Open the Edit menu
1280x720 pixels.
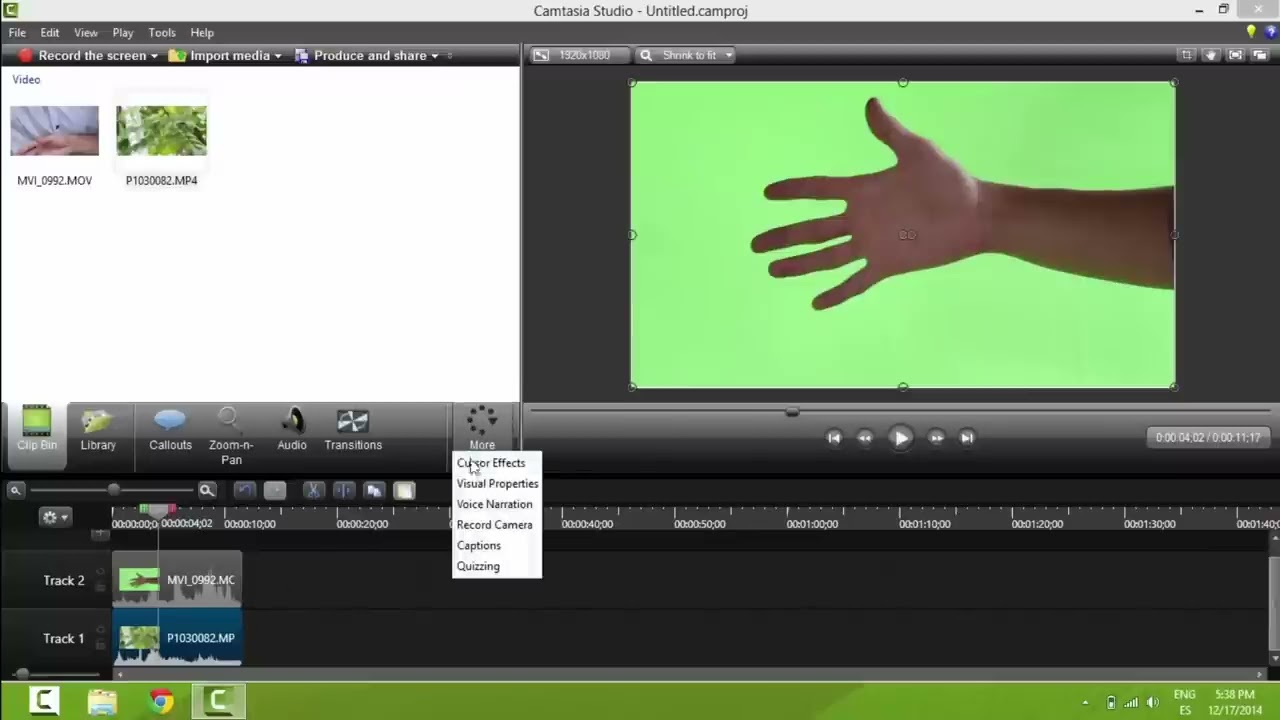coord(49,33)
